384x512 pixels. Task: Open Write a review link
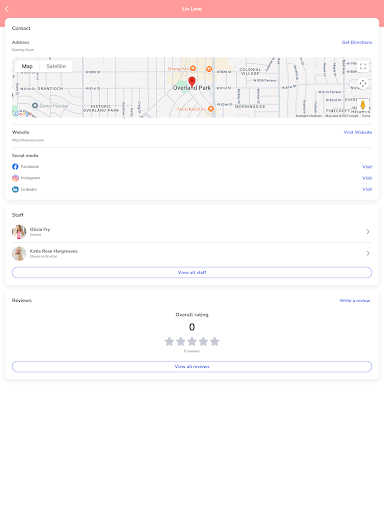click(x=355, y=301)
